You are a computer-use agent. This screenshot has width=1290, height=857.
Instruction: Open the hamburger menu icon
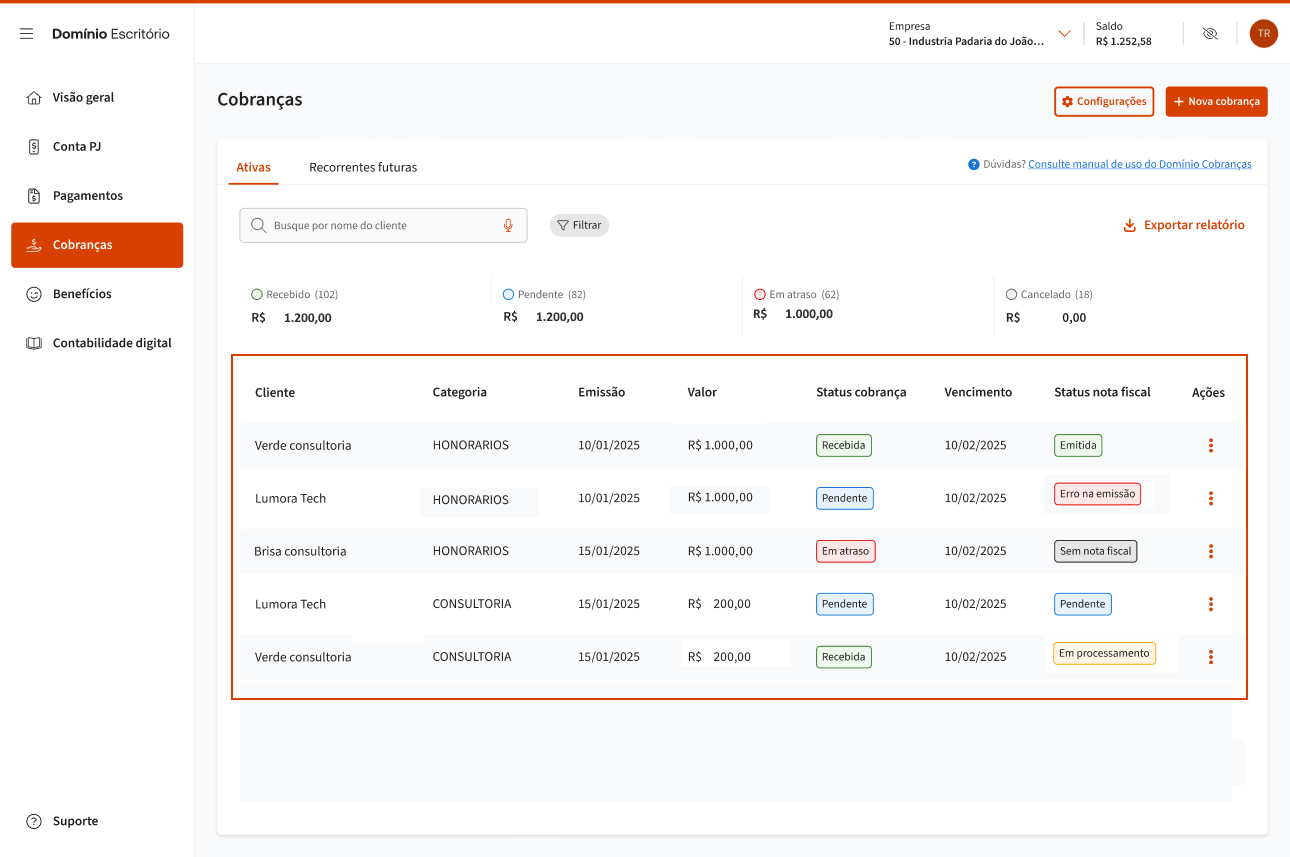pyautogui.click(x=27, y=34)
